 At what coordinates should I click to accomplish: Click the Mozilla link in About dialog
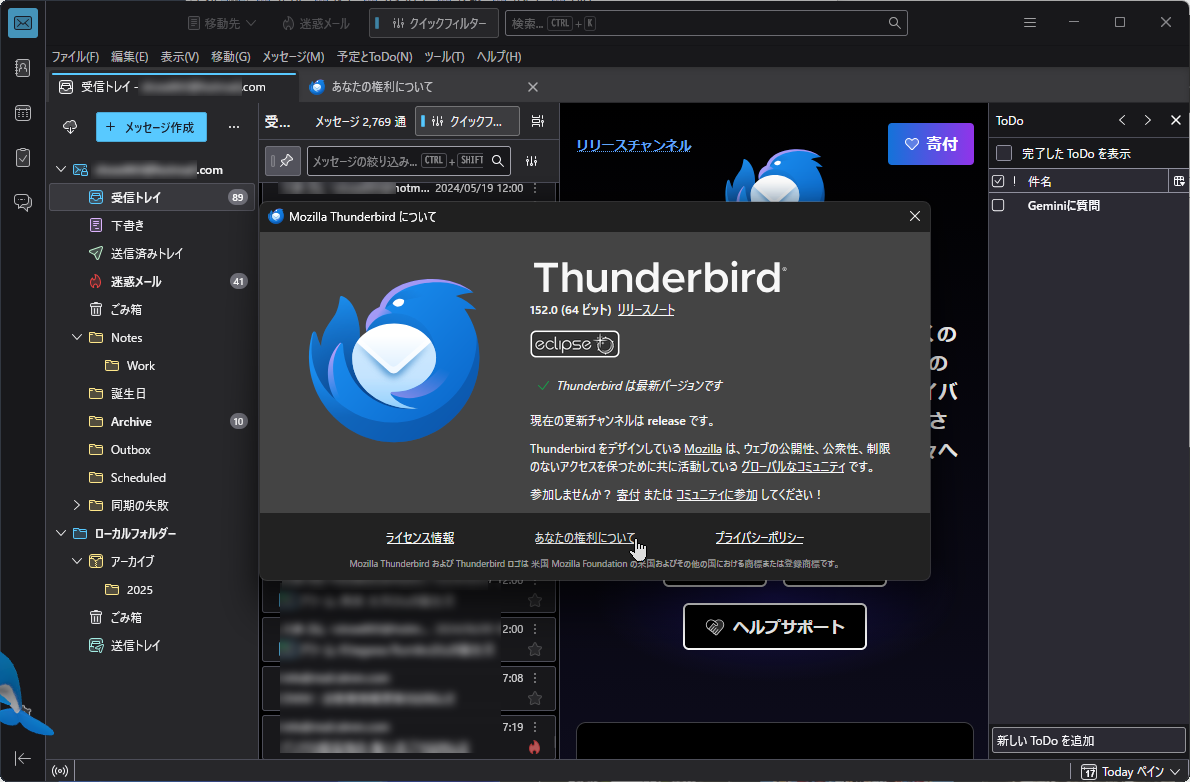pyautogui.click(x=703, y=449)
